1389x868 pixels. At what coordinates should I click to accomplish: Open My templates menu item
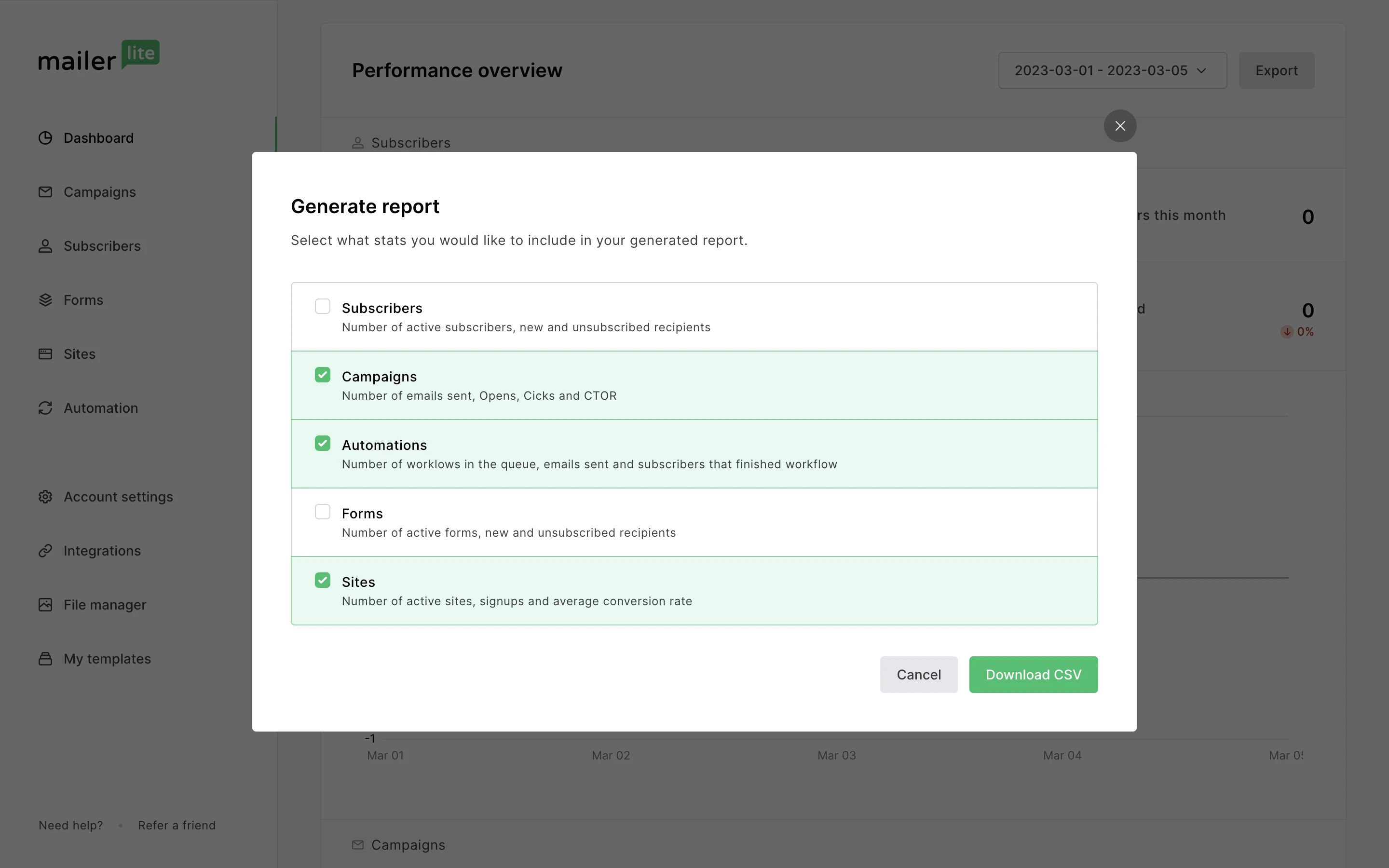107,658
